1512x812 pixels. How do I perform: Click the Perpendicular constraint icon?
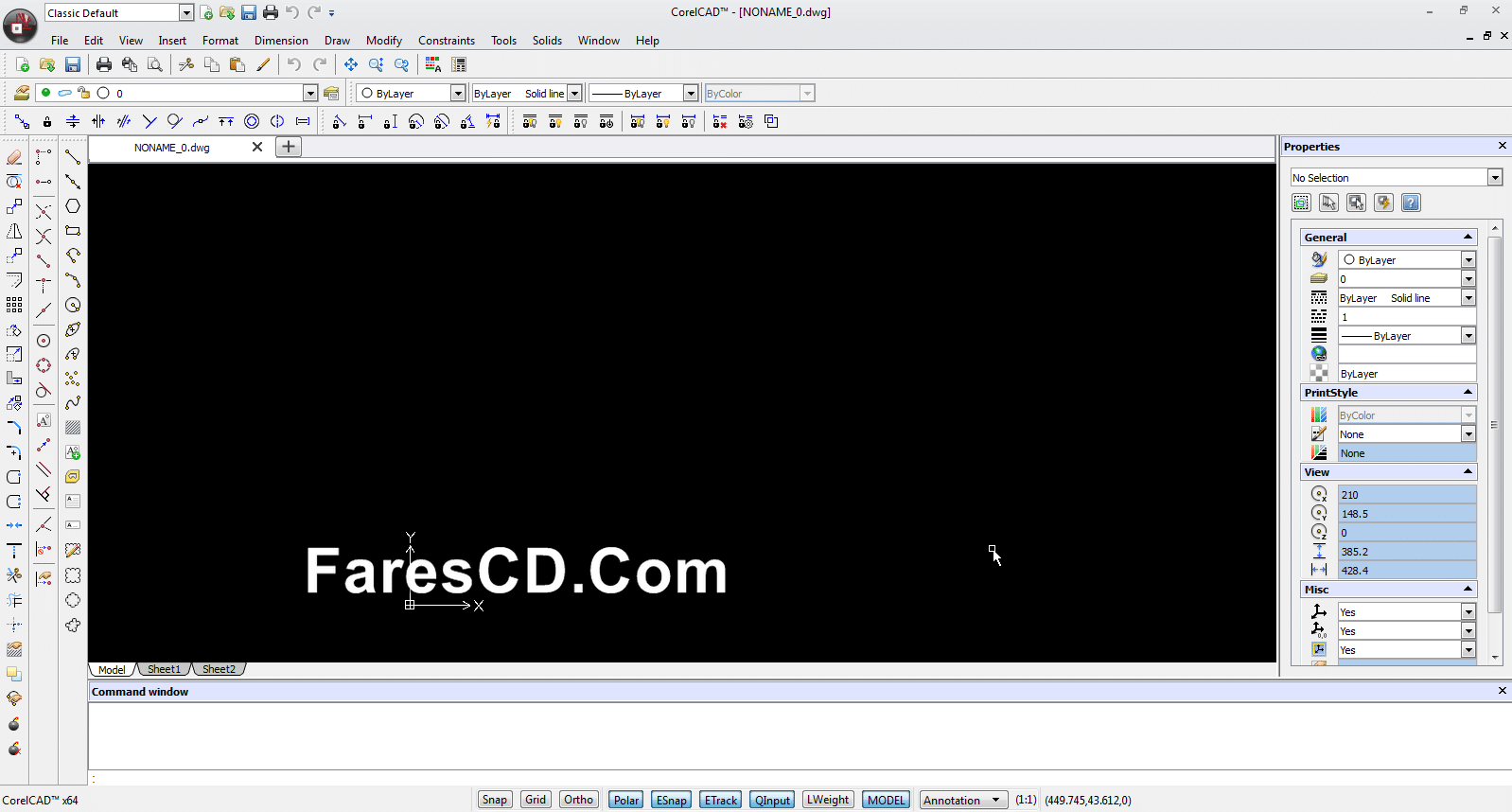pyautogui.click(x=149, y=121)
